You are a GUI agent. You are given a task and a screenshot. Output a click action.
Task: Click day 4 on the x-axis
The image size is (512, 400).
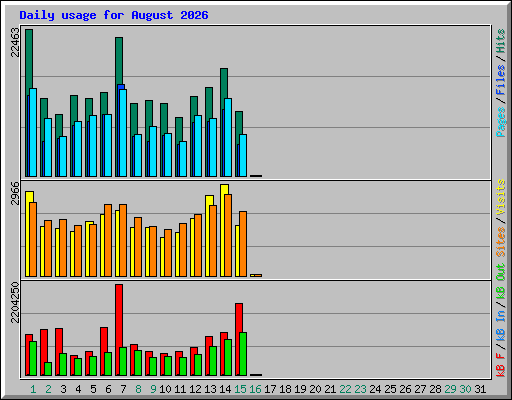point(78,389)
